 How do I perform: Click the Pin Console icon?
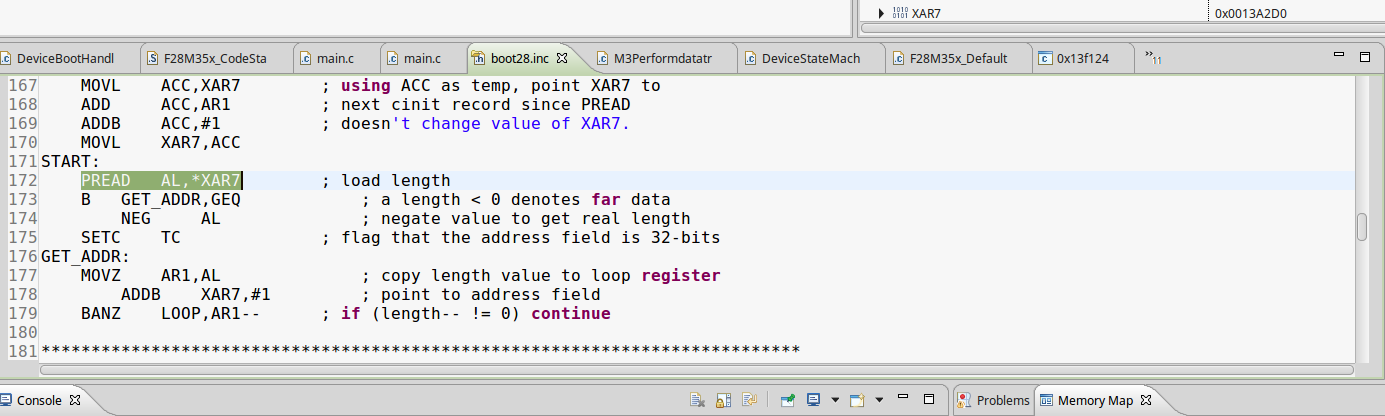point(788,400)
